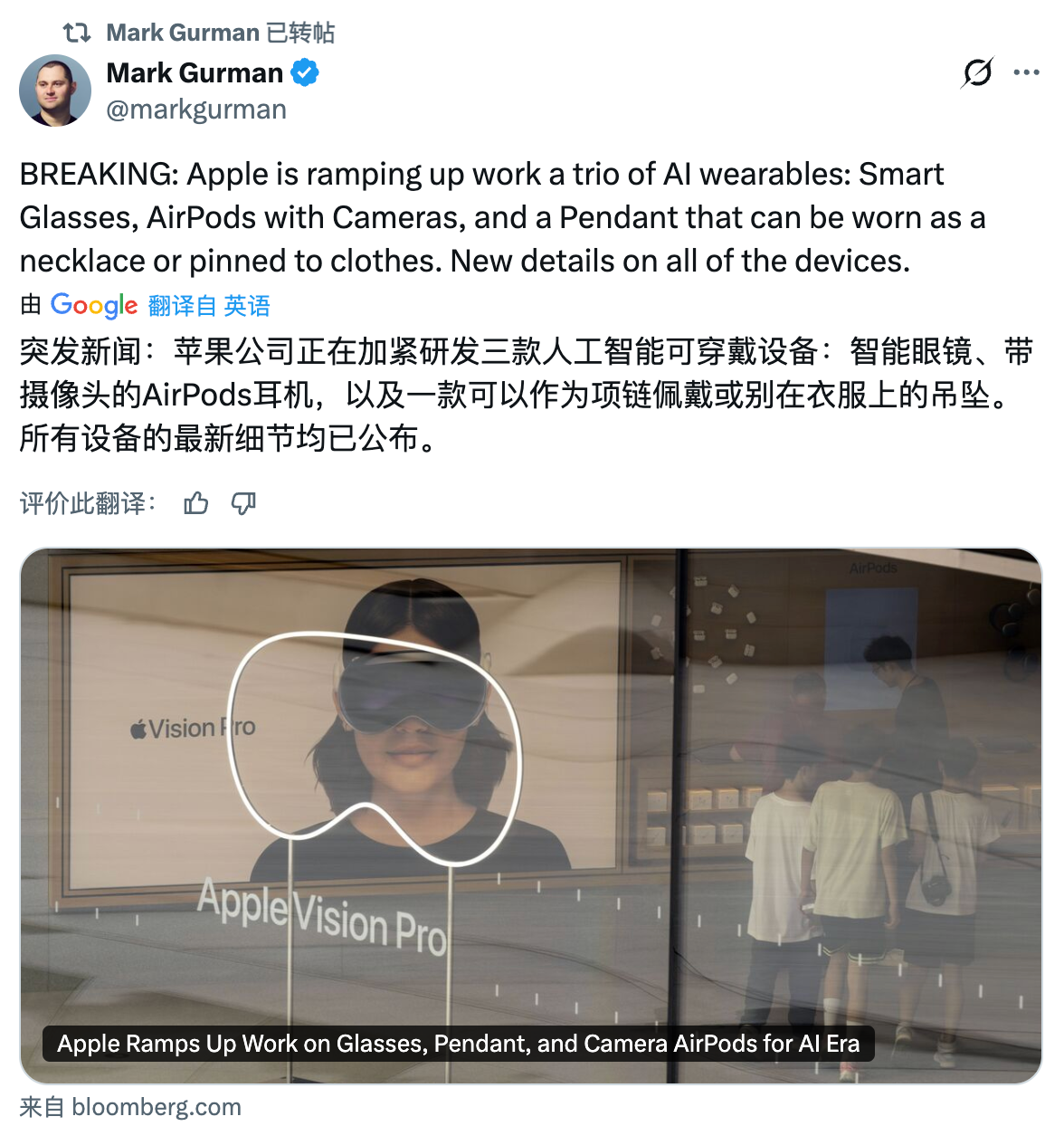1064x1126 pixels.
Task: Click the repost icon above the tweet
Action: 77,33
